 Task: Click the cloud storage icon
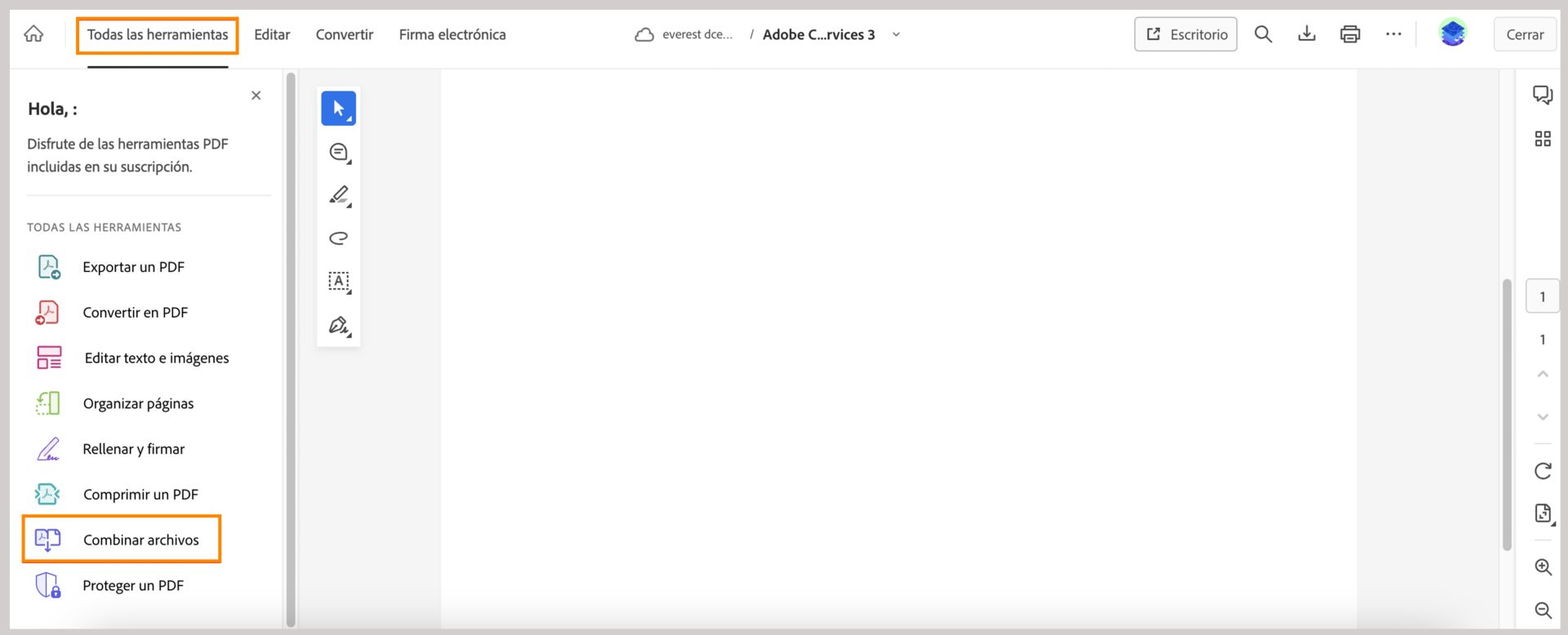pos(644,35)
